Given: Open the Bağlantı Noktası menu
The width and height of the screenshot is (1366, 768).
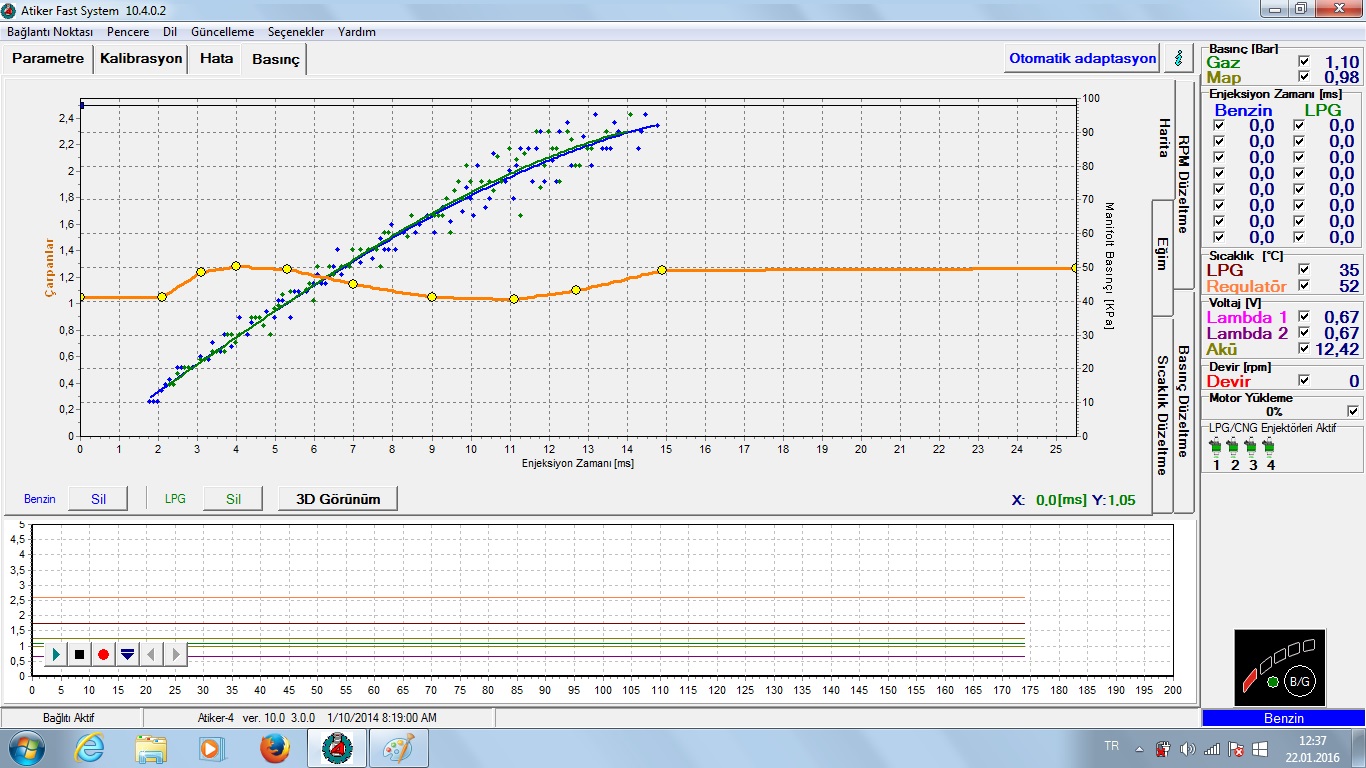Looking at the screenshot, I should pos(50,32).
